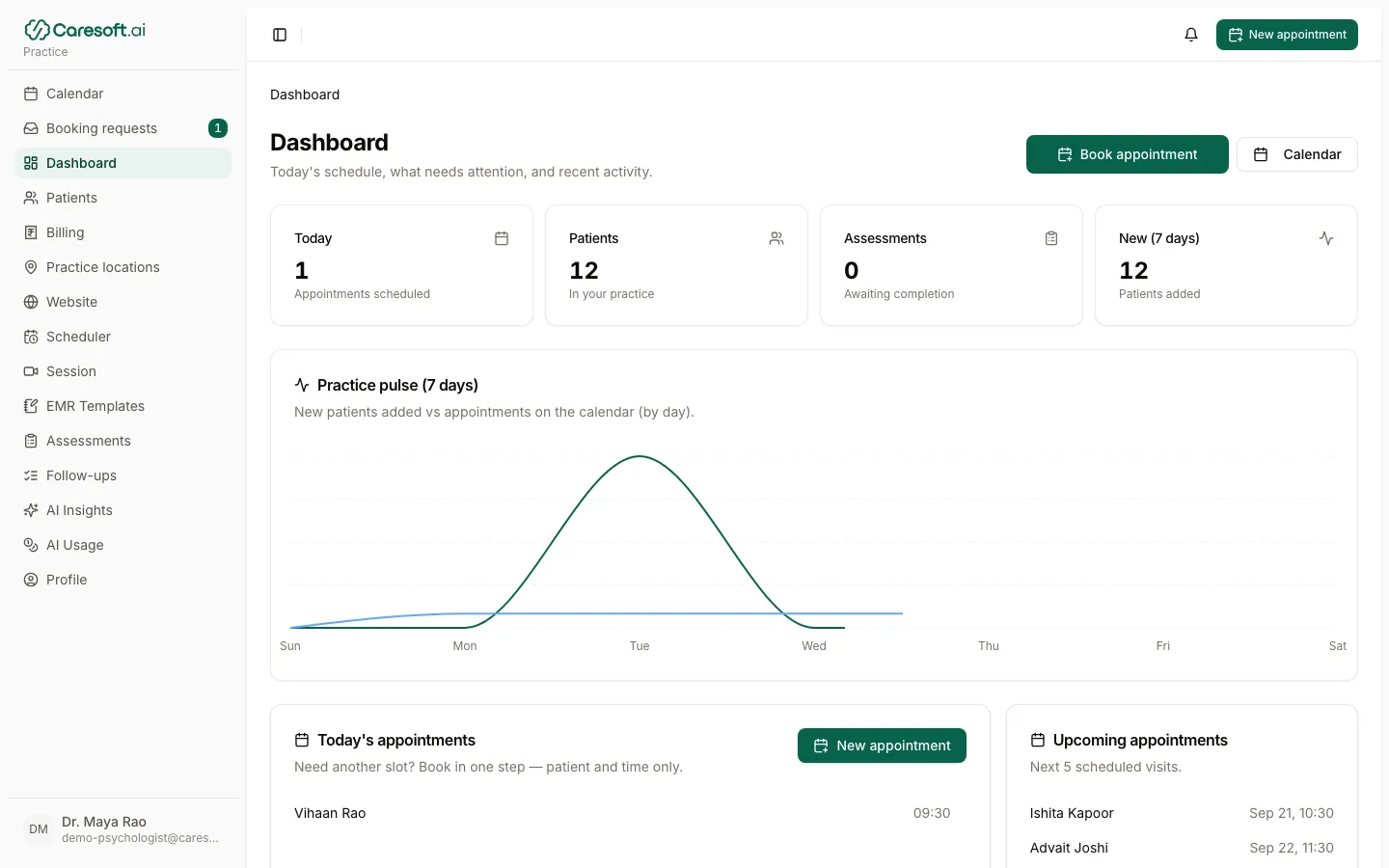Click the DM avatar
The image size is (1389, 868).
(39, 829)
